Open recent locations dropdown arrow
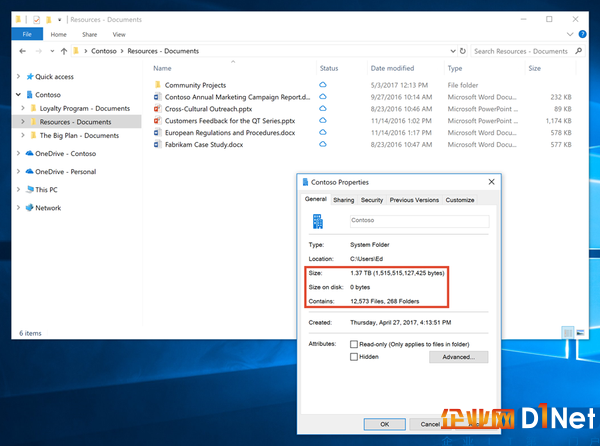This screenshot has width=600, height=446. pos(52,51)
